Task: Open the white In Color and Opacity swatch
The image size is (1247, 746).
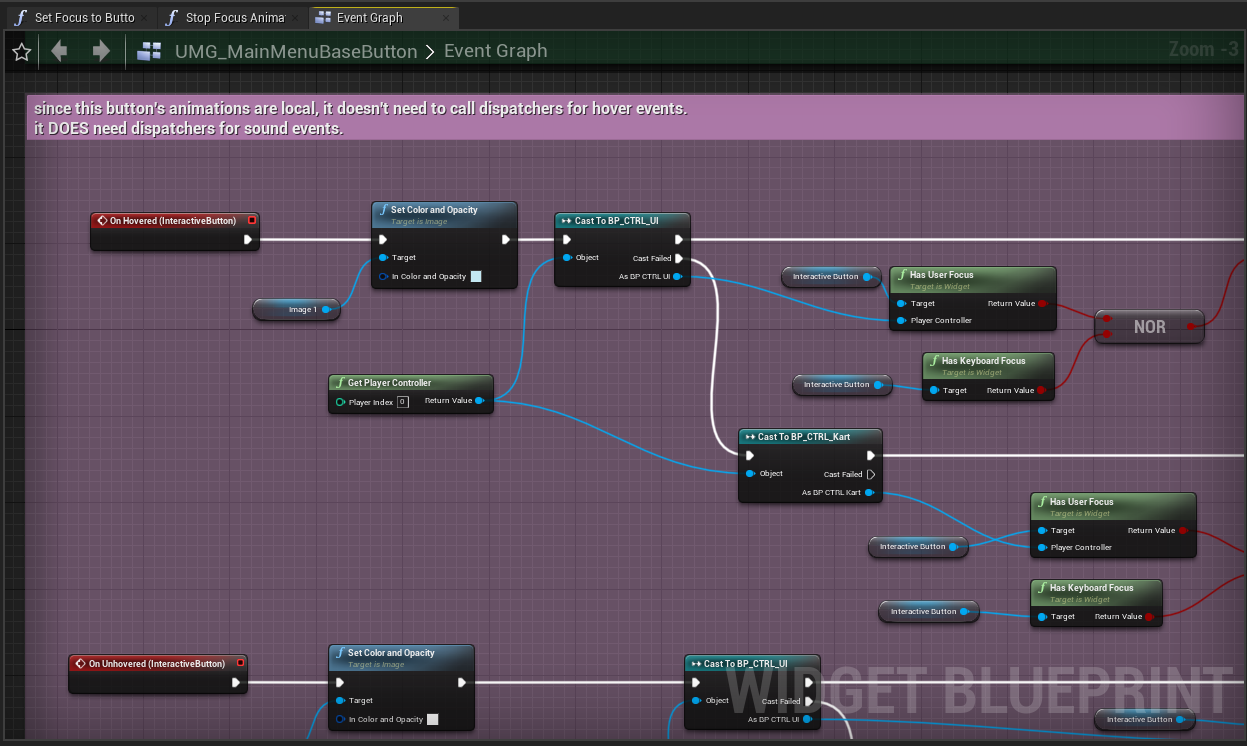Action: pyautogui.click(x=433, y=720)
